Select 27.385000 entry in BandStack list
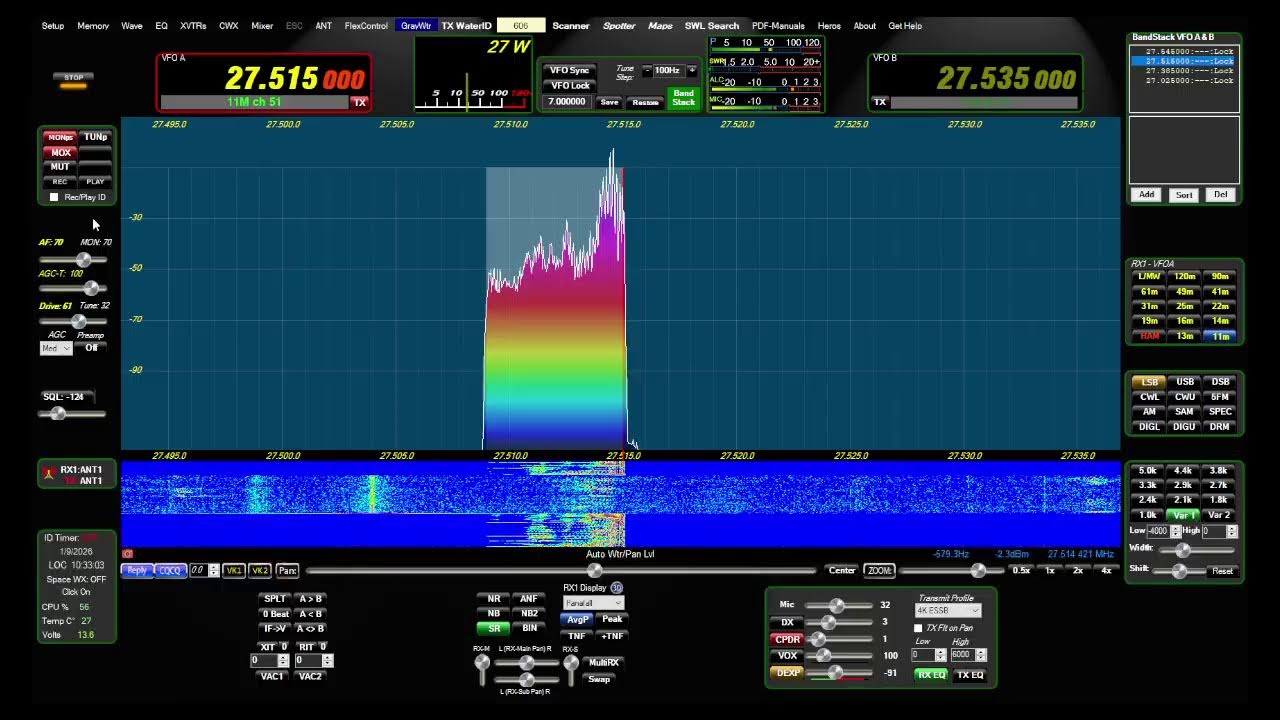1280x720 pixels. tap(1184, 71)
